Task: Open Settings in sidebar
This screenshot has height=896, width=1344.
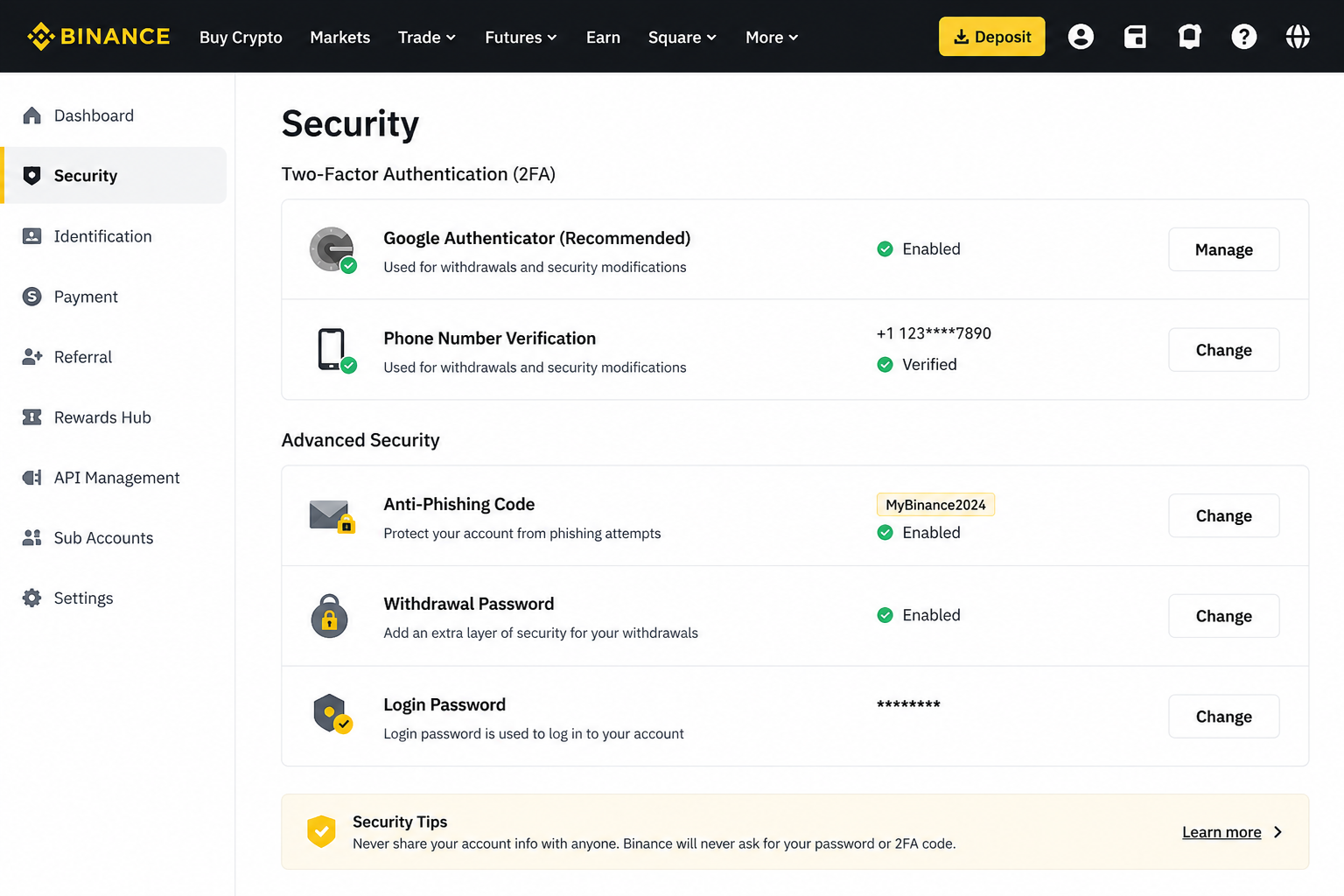Action: pos(115,598)
